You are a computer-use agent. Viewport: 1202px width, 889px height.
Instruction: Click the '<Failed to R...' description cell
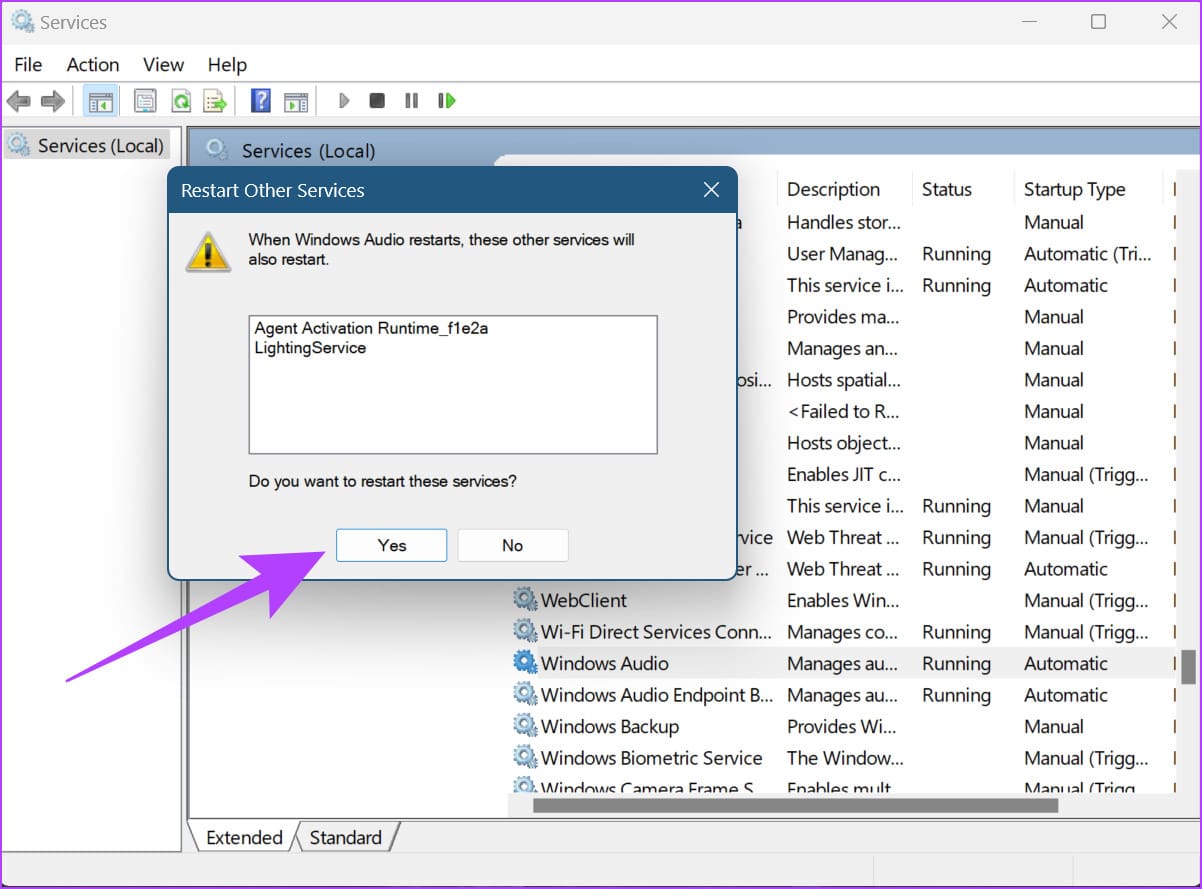point(843,411)
